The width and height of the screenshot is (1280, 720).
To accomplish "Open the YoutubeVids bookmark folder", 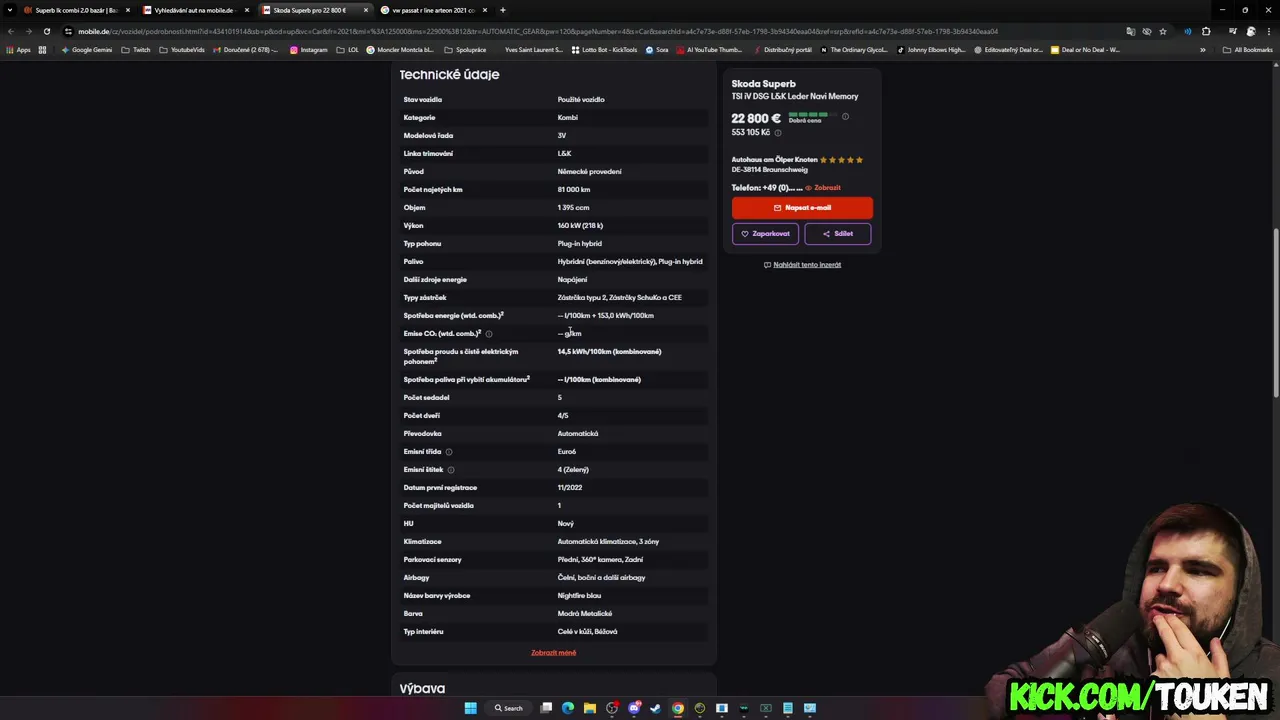I will point(182,49).
